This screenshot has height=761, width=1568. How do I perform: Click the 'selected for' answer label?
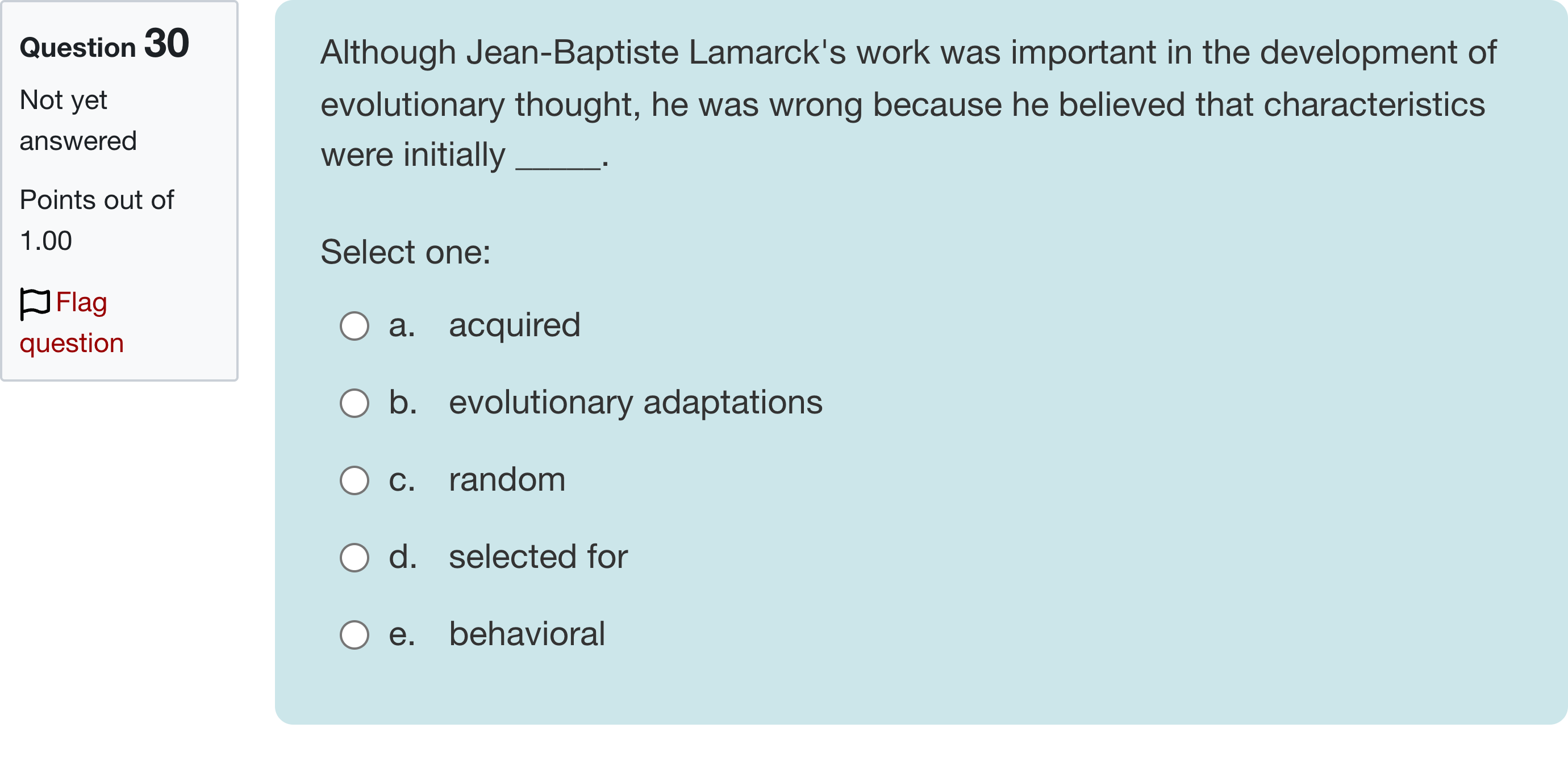point(538,557)
